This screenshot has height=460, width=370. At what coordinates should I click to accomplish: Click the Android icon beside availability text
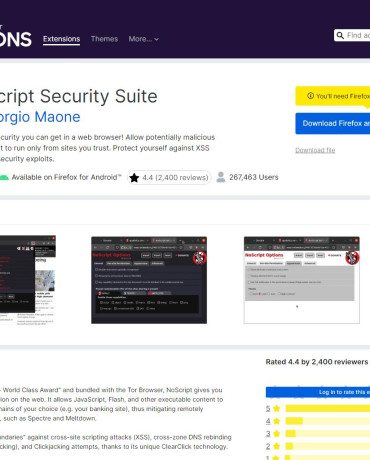(4, 177)
